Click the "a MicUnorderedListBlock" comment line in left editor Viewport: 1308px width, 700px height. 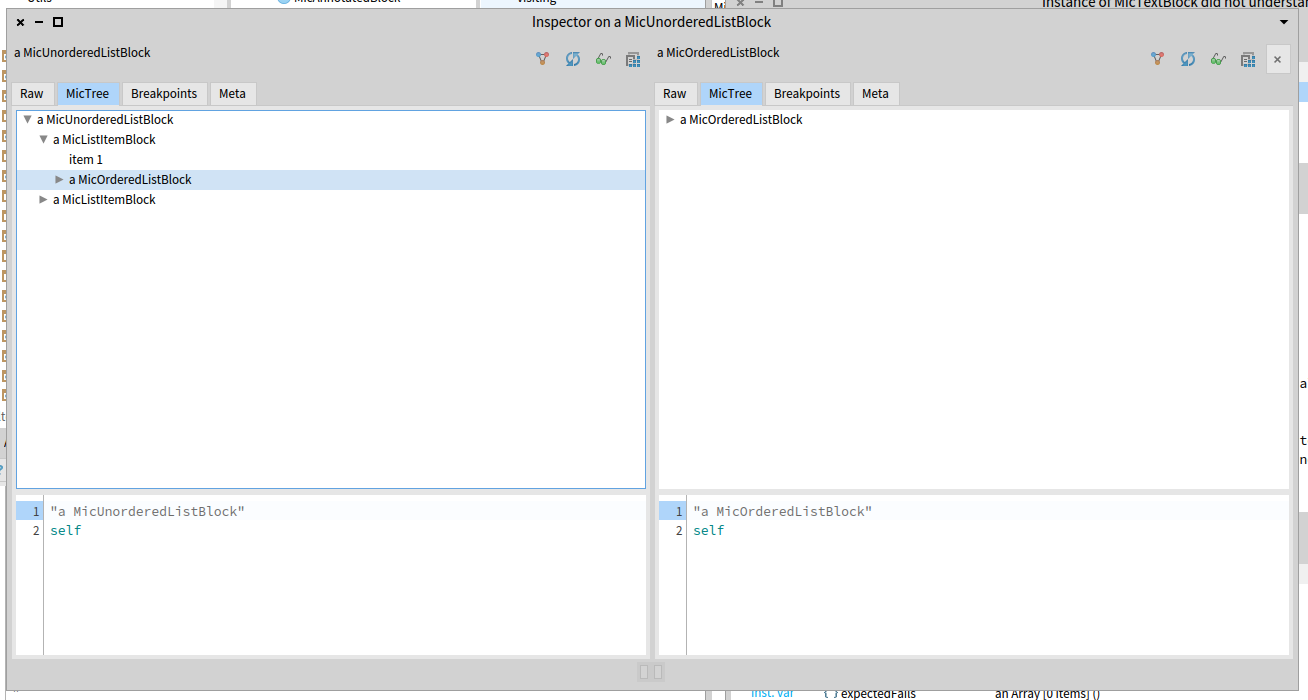(x=147, y=511)
